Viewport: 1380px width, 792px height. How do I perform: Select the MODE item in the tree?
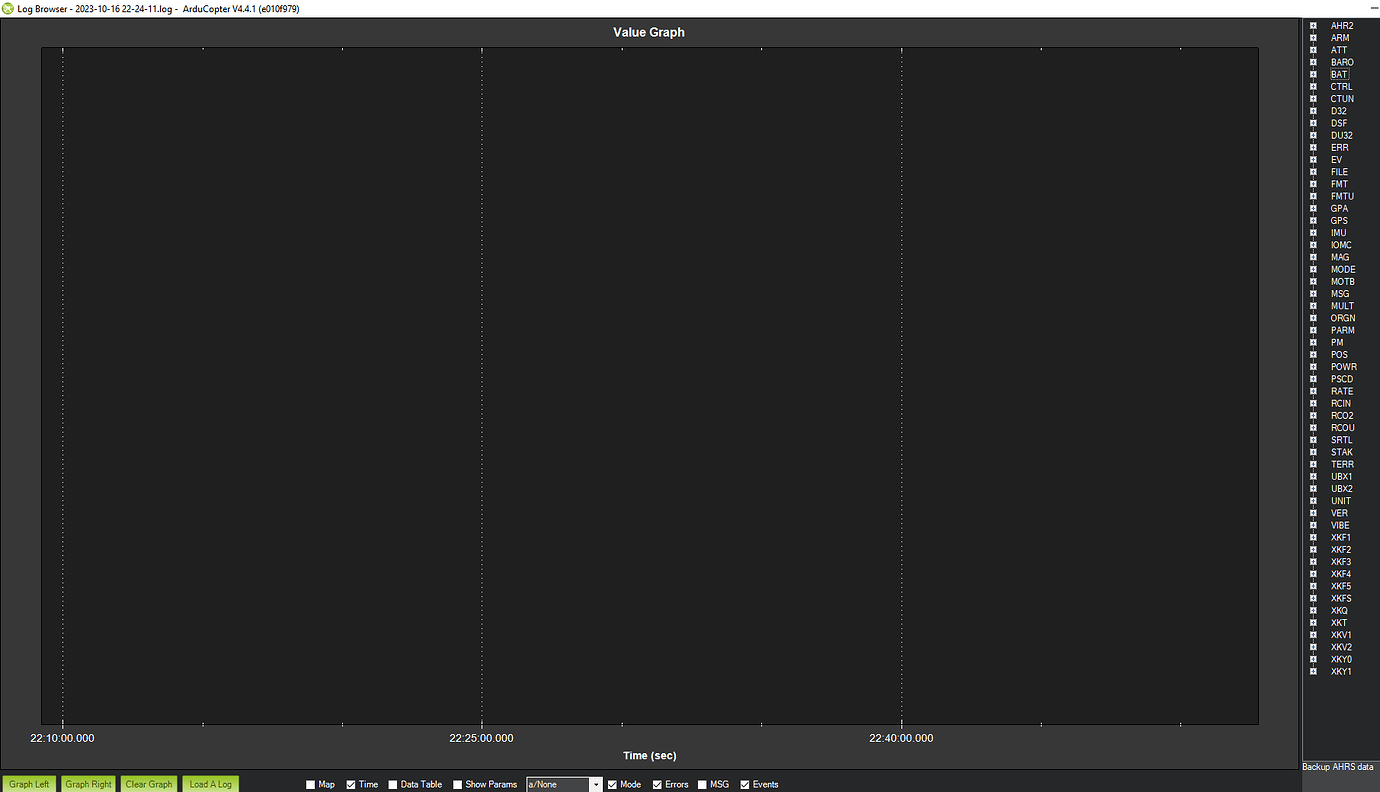tap(1342, 270)
